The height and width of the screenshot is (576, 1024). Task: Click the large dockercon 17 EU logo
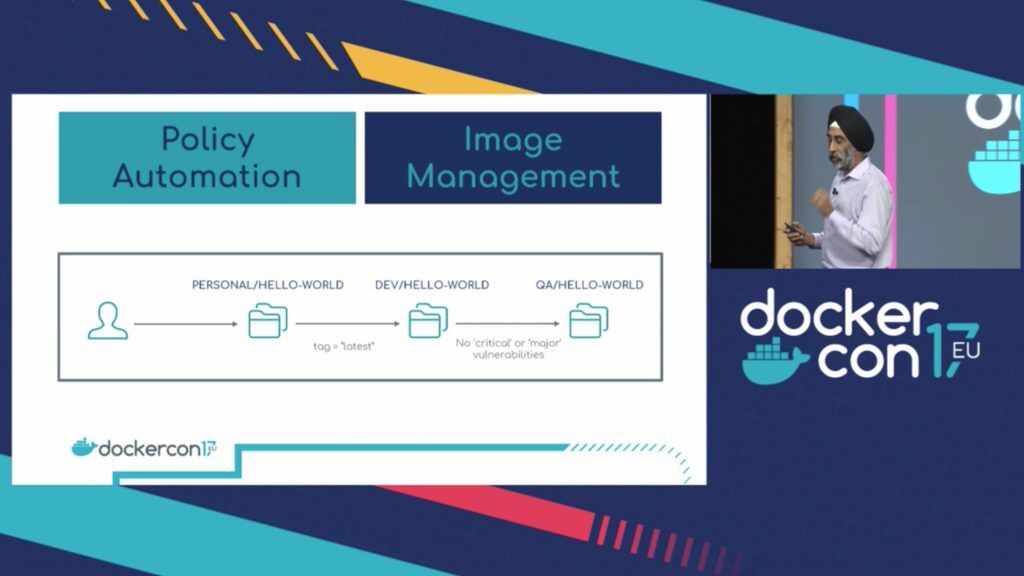click(860, 336)
